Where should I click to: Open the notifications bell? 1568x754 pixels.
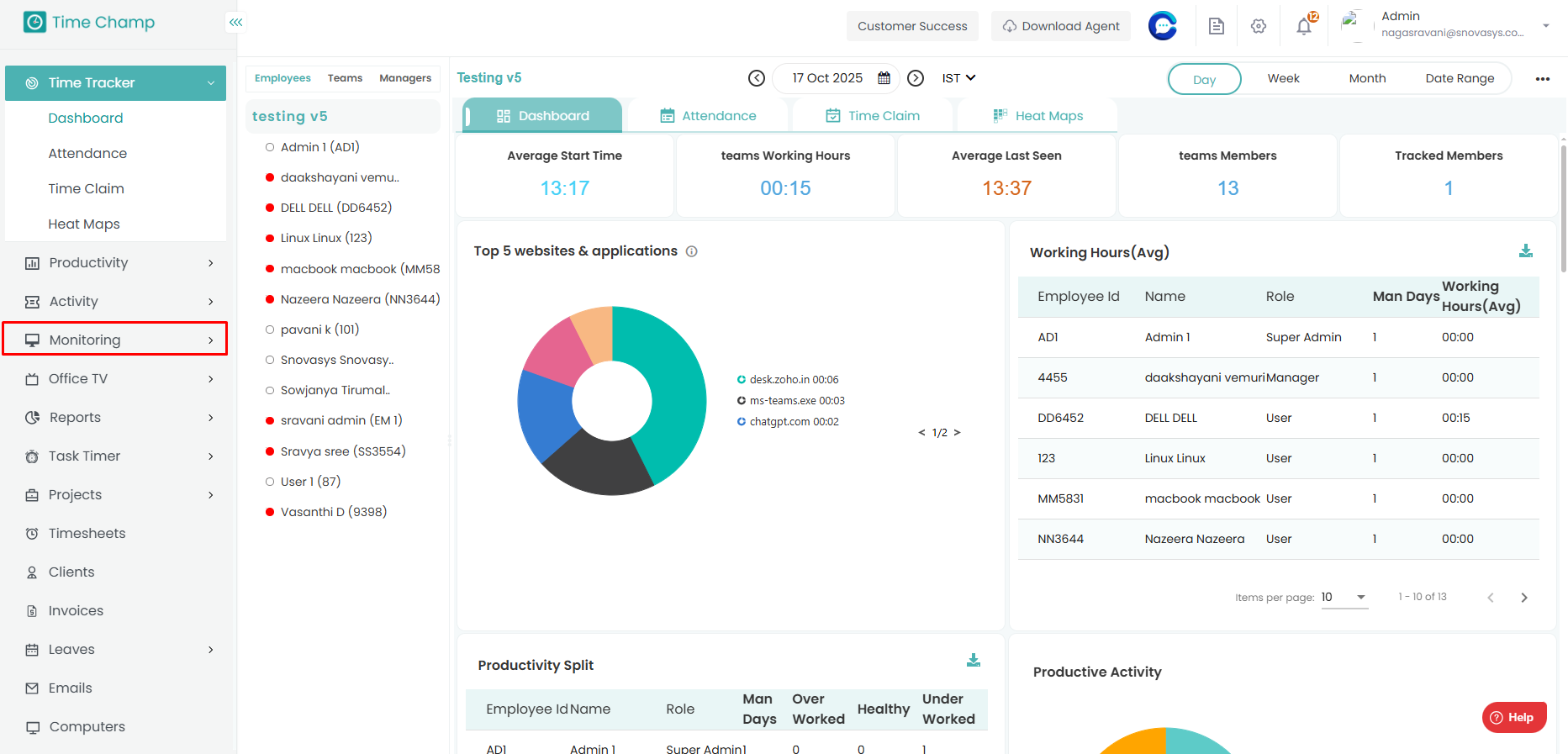1303,26
